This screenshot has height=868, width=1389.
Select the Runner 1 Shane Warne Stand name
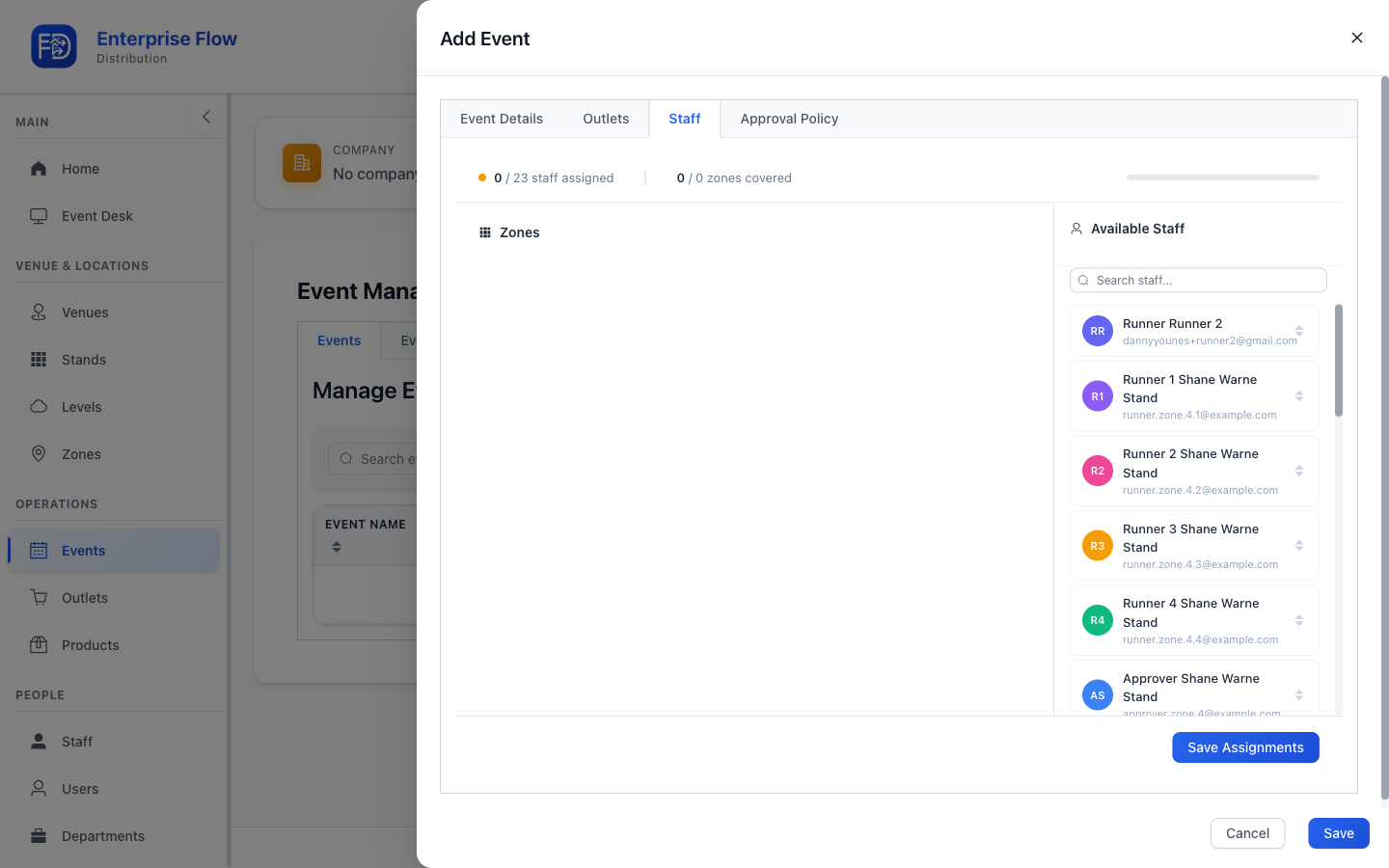[1189, 389]
